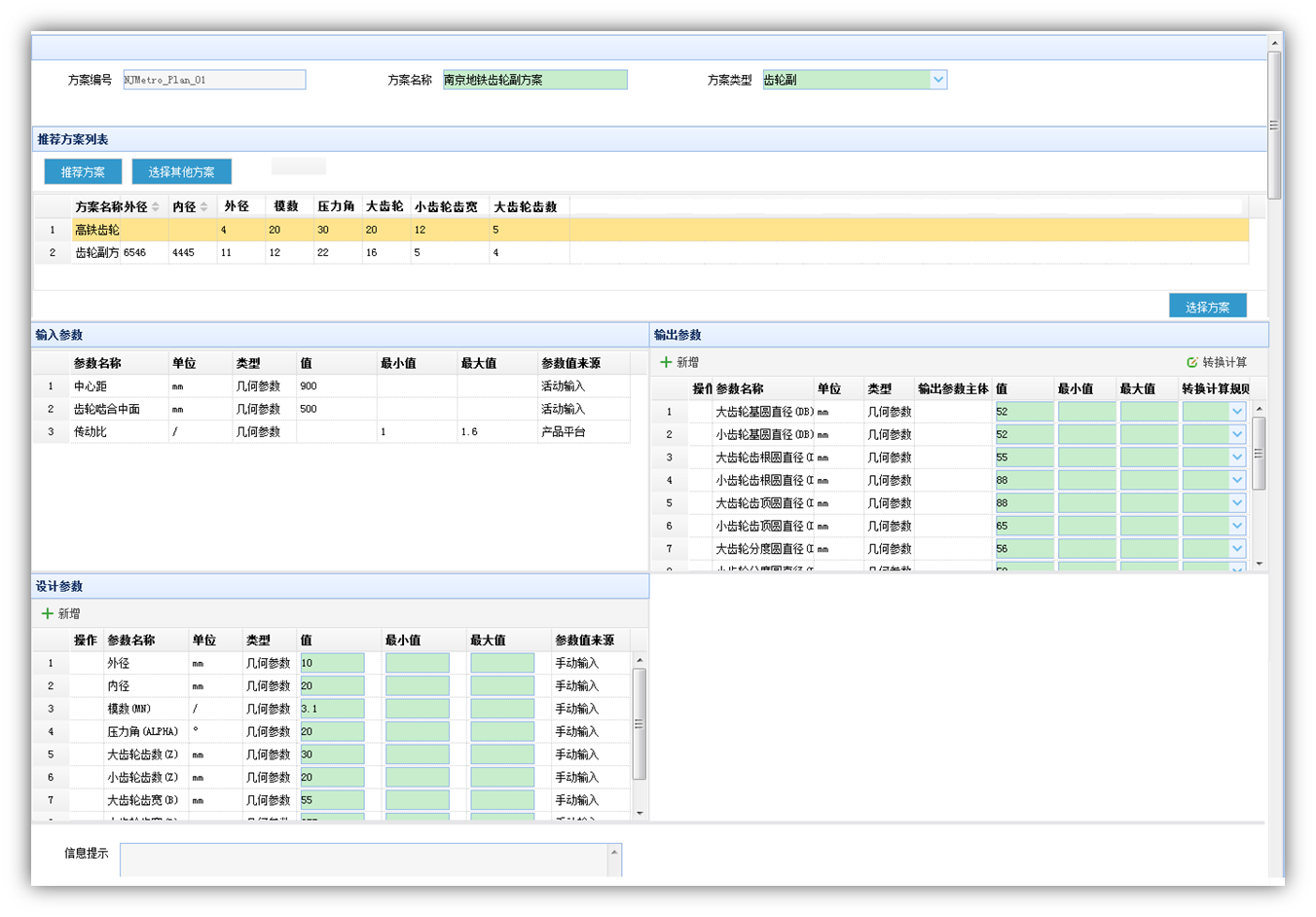
Task: Select the 齿轮副方 plan row
Action: pos(641,252)
